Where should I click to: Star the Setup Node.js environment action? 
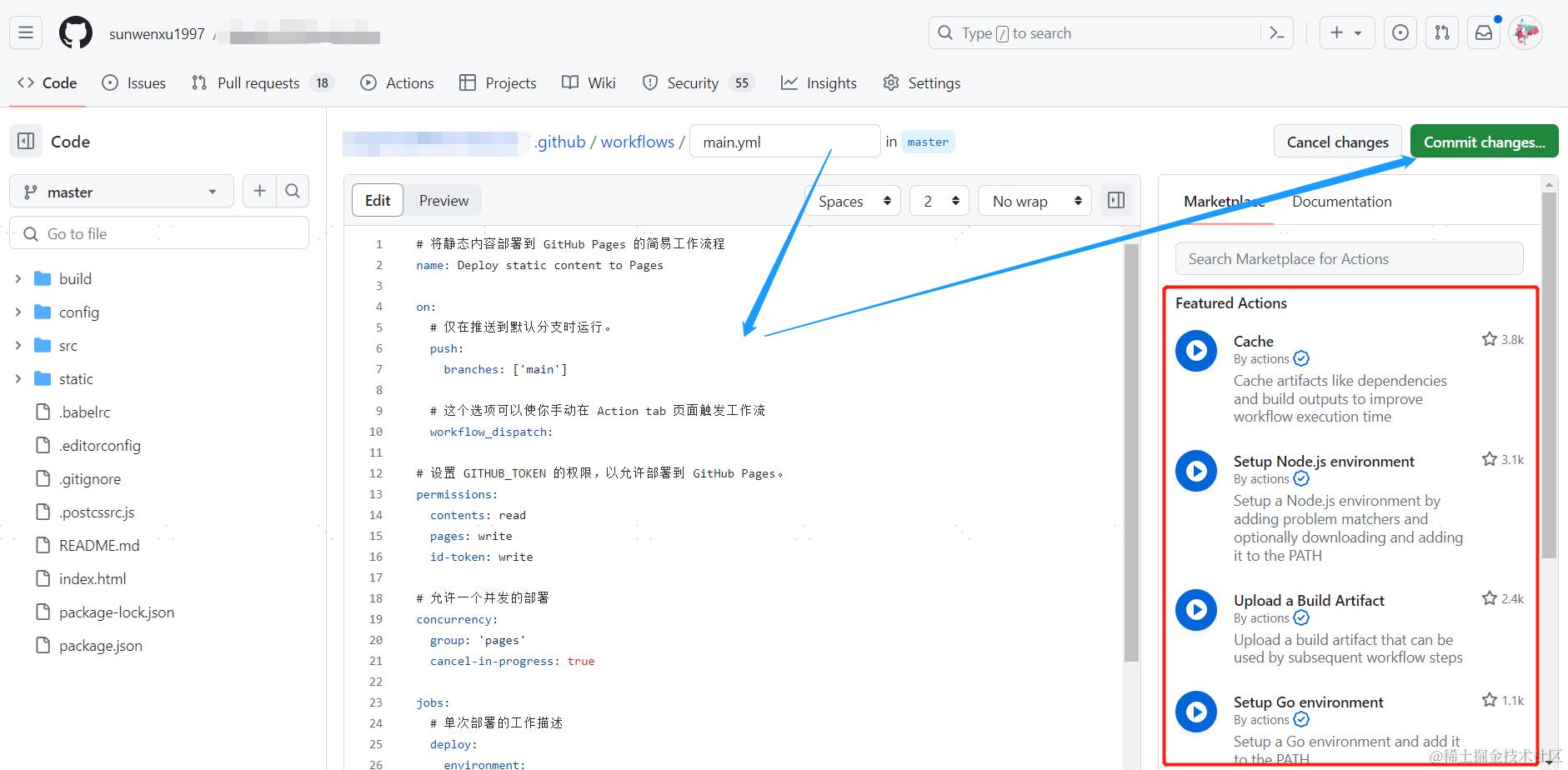[1490, 459]
